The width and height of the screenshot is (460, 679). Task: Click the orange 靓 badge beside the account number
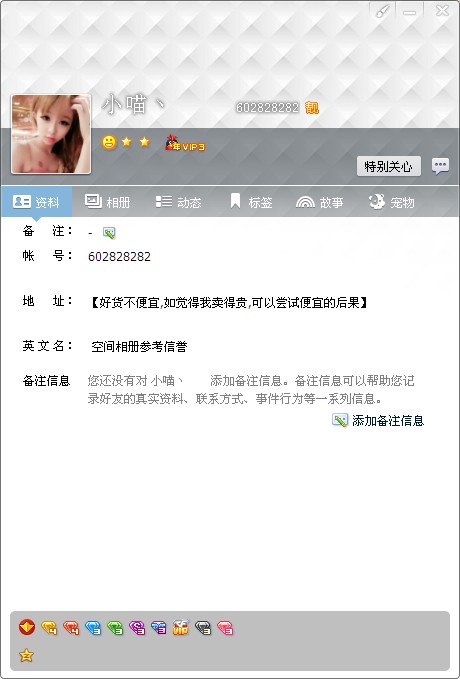pyautogui.click(x=312, y=107)
